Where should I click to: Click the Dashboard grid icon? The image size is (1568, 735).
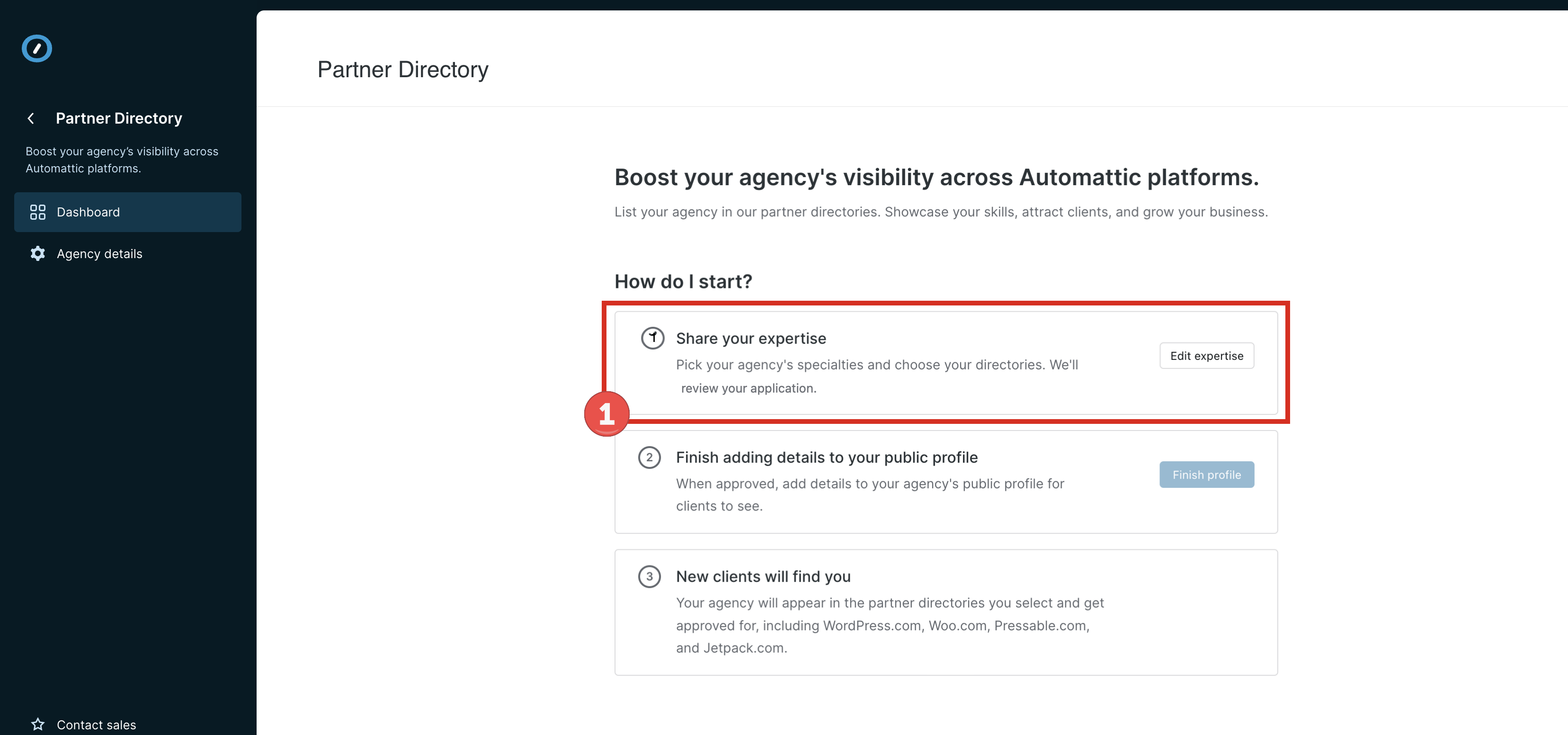(38, 212)
